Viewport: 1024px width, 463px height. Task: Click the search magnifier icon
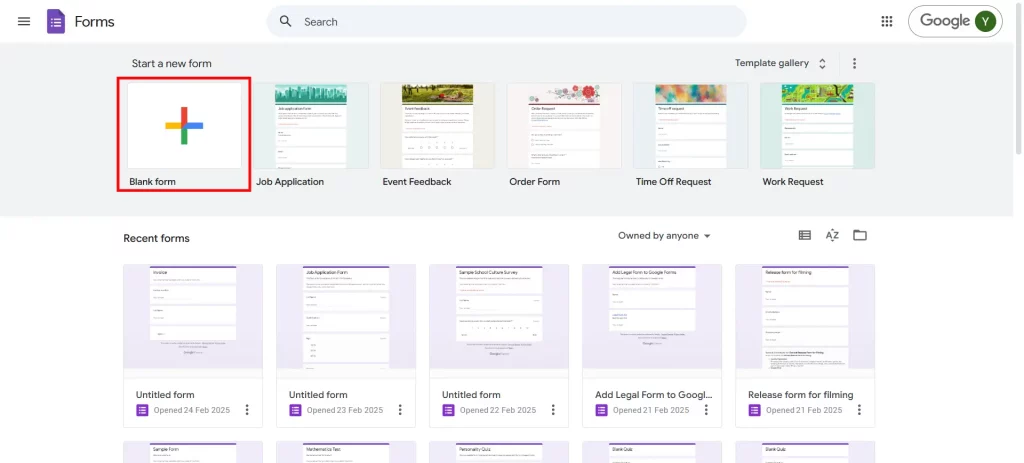(x=285, y=22)
